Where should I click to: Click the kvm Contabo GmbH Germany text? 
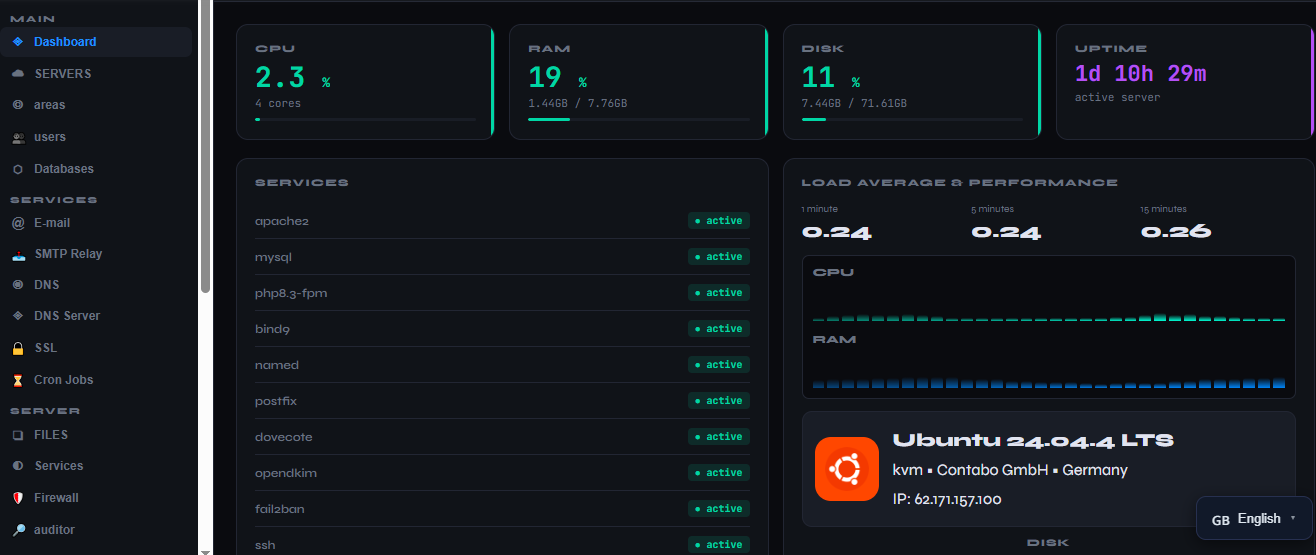coord(1010,470)
